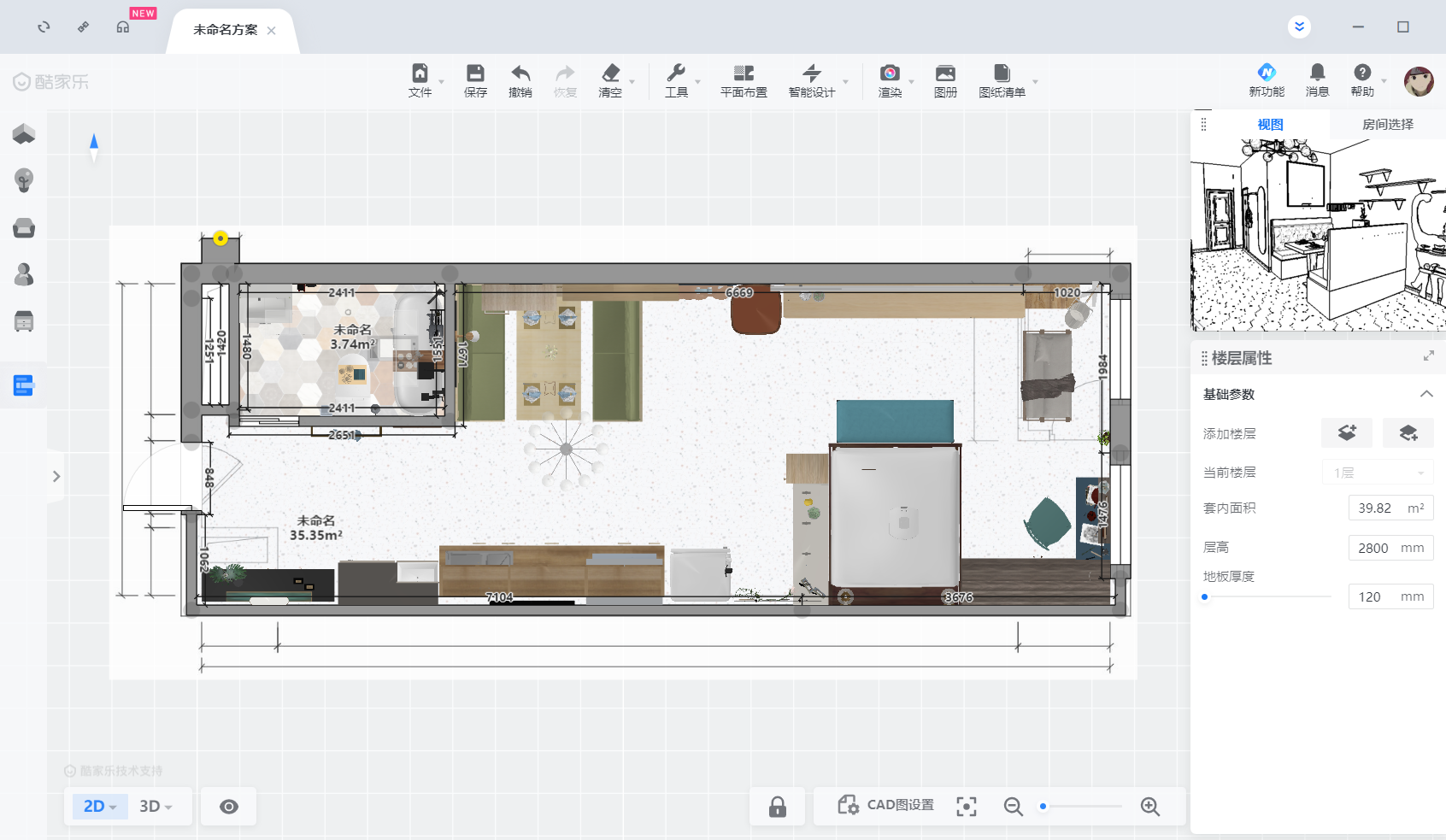Click the zoom in magnifier
The height and width of the screenshot is (840, 1446).
click(x=1150, y=807)
